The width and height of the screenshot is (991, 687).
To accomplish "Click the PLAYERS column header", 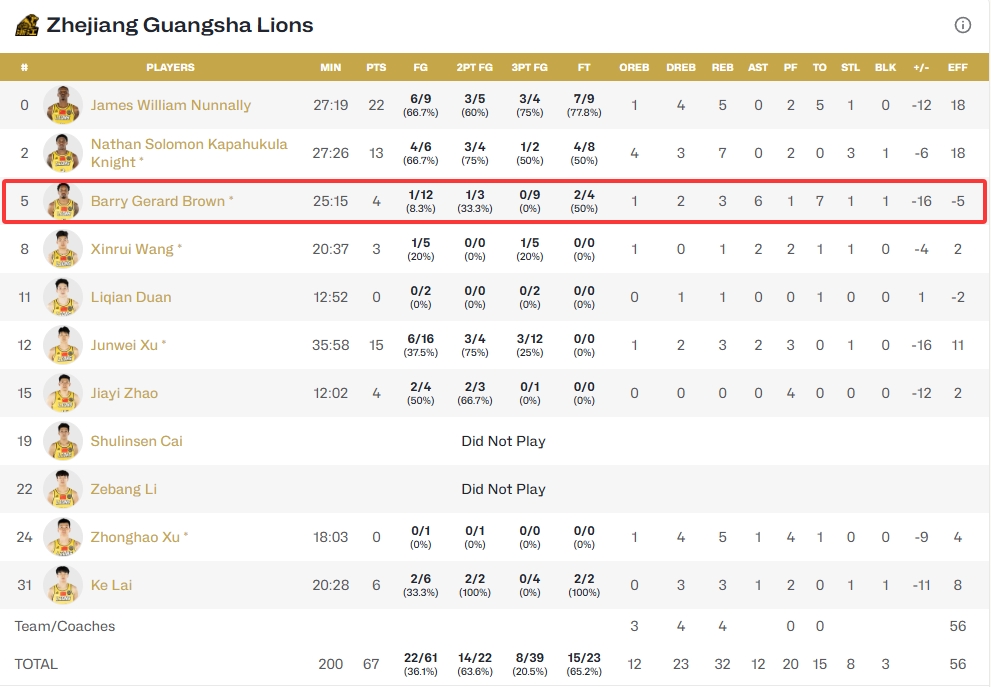I will click(170, 68).
